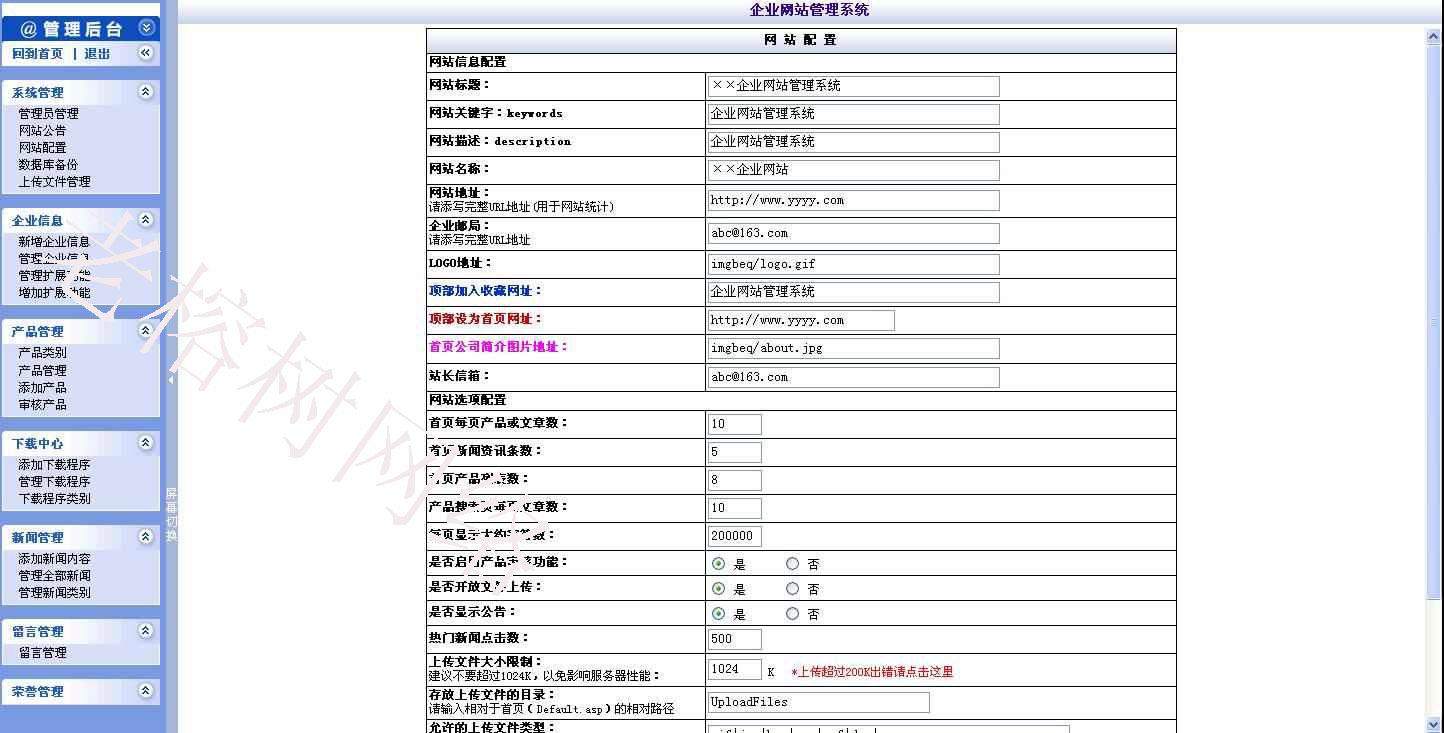Select 否 for 是否开放文件上传
Screen dimensions: 1444x733
[793, 589]
